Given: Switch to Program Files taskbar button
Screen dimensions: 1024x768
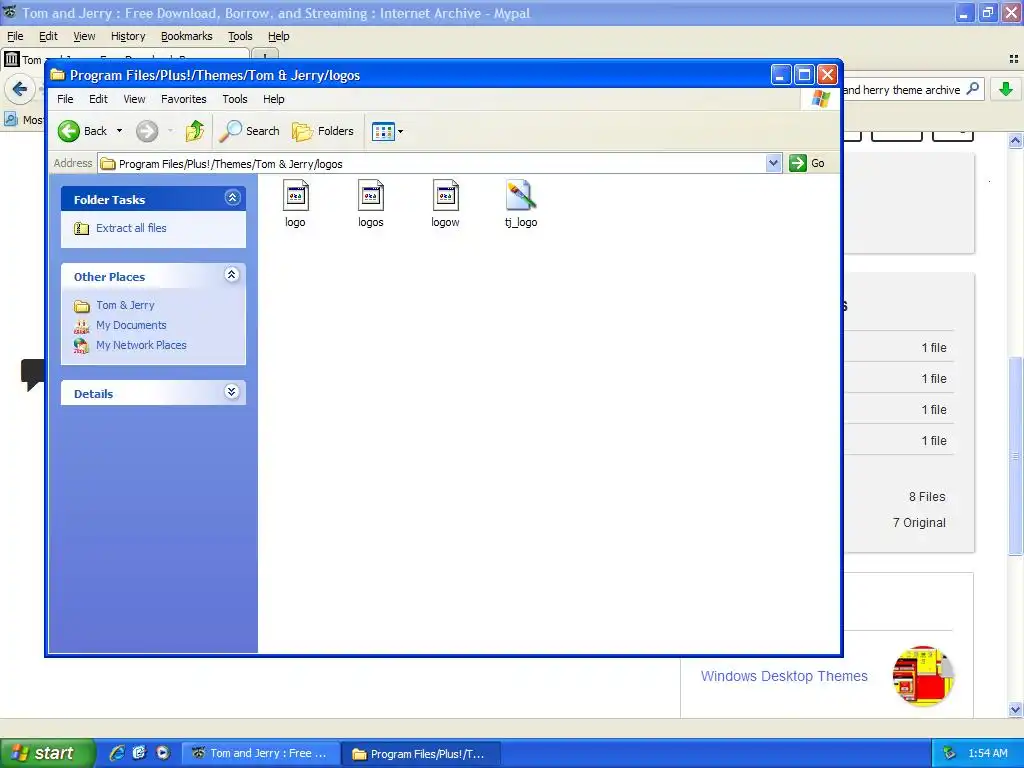Looking at the screenshot, I should [x=421, y=754].
